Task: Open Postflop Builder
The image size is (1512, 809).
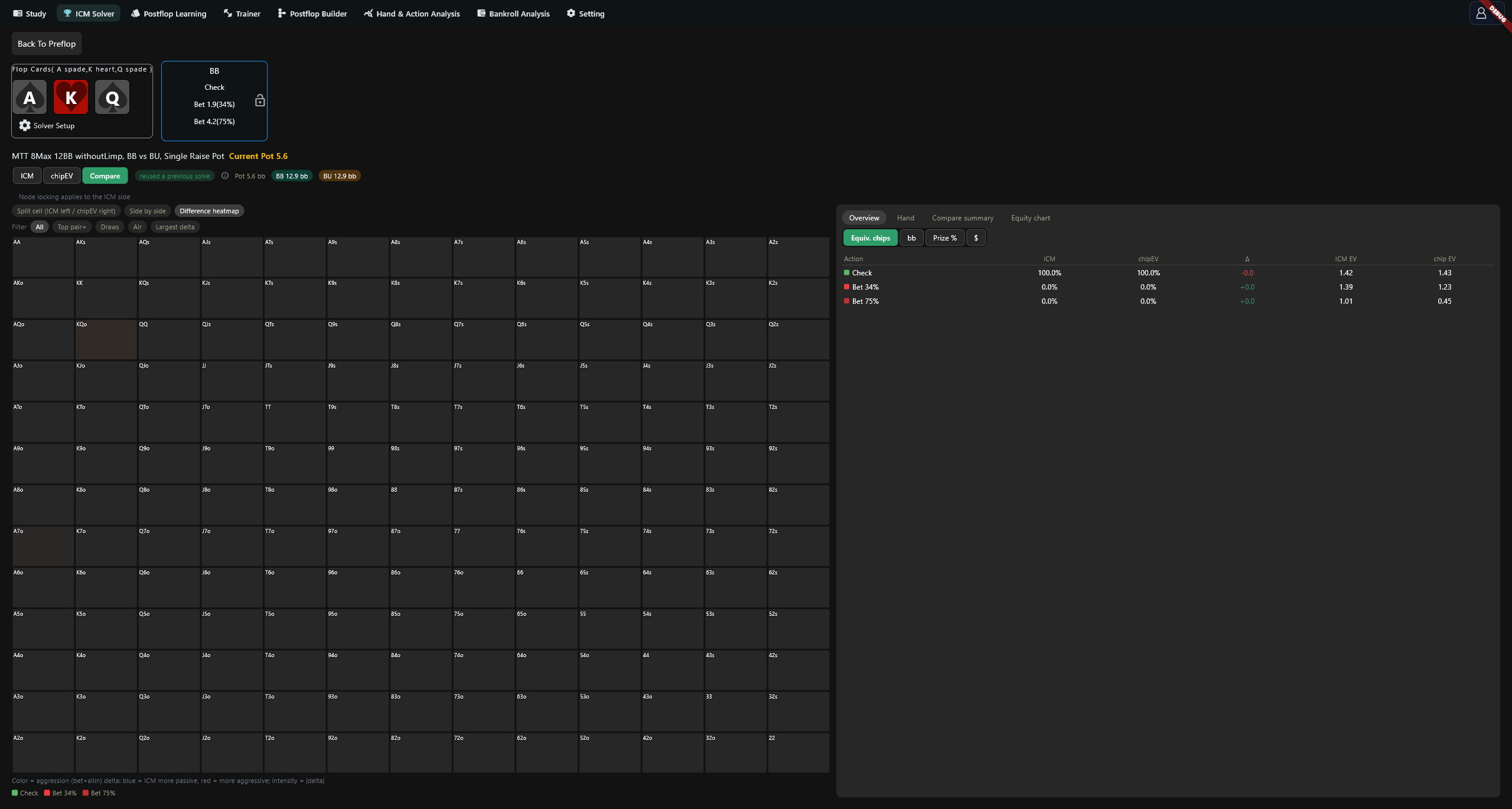Action: coord(312,13)
